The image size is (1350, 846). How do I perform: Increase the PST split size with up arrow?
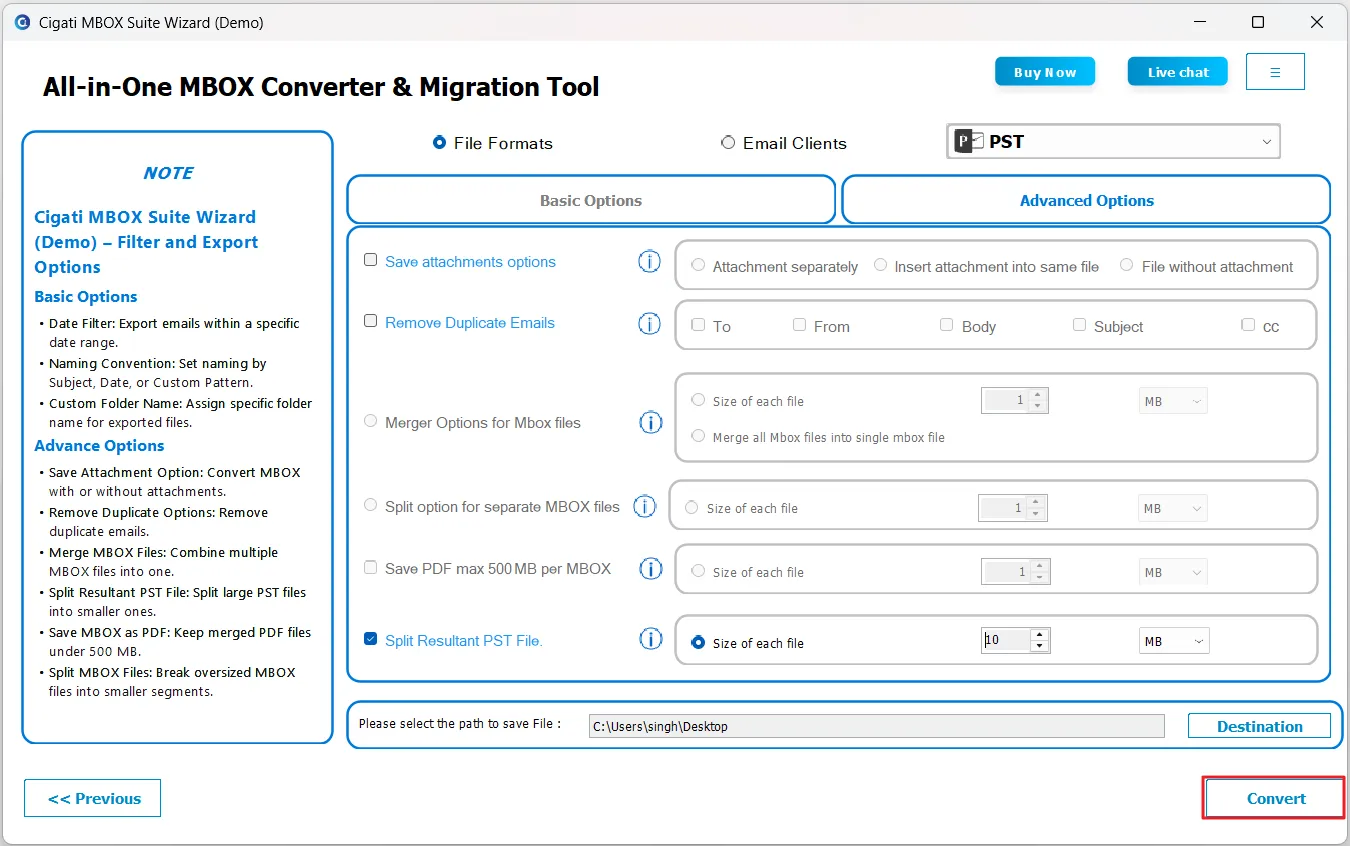[1040, 635]
